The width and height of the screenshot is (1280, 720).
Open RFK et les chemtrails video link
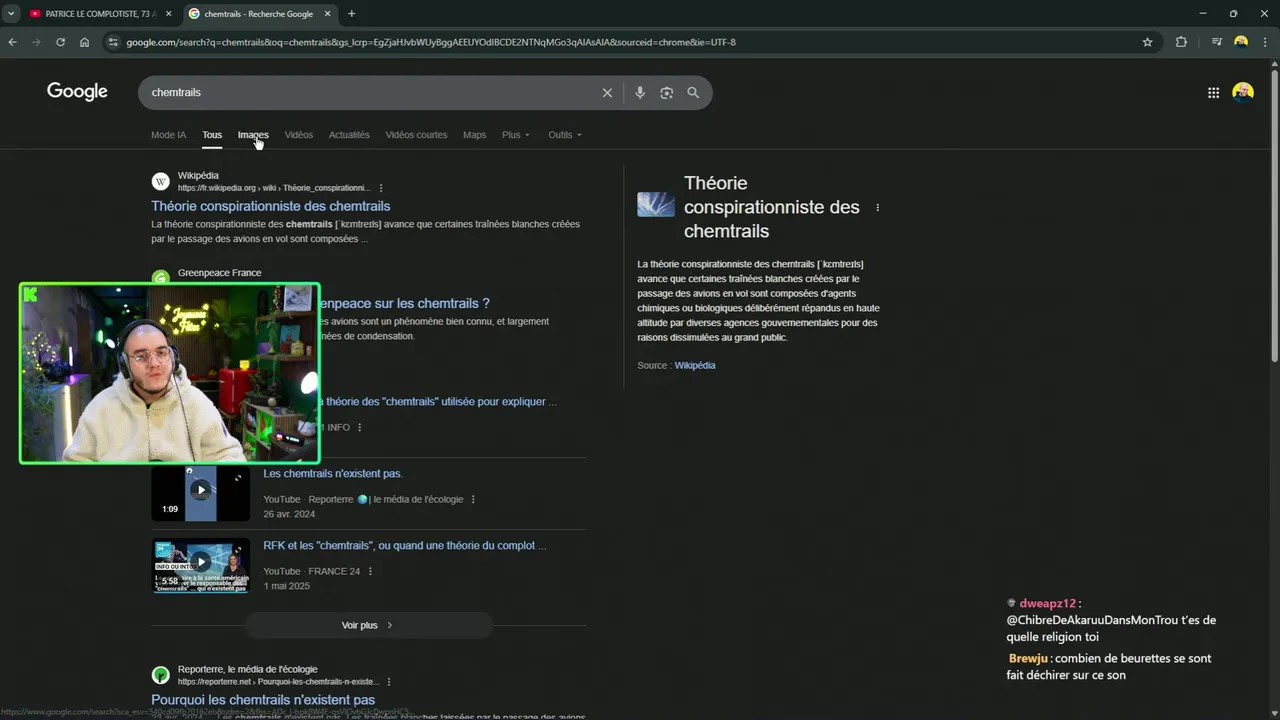click(405, 546)
